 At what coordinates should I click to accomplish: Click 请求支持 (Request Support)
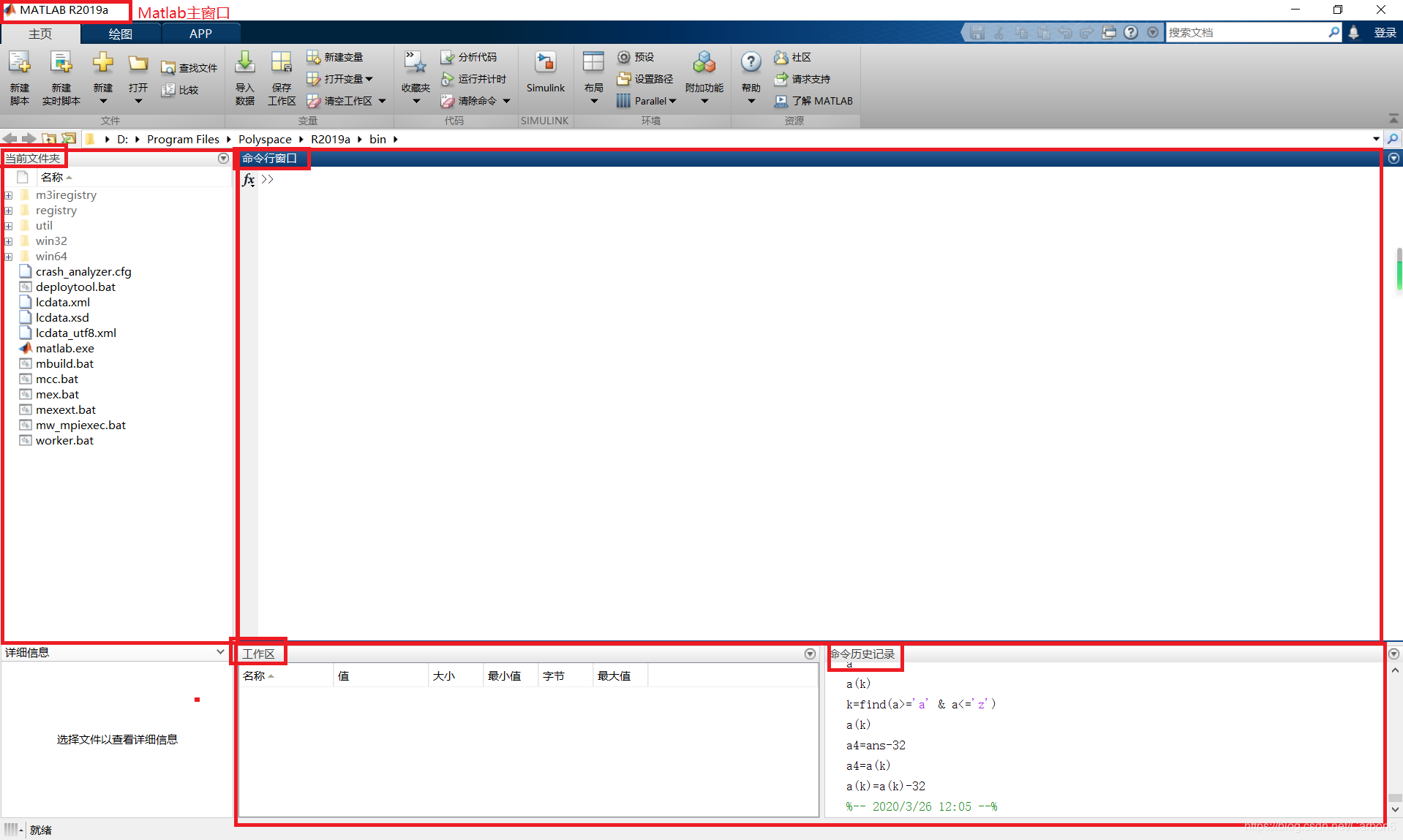(x=802, y=79)
